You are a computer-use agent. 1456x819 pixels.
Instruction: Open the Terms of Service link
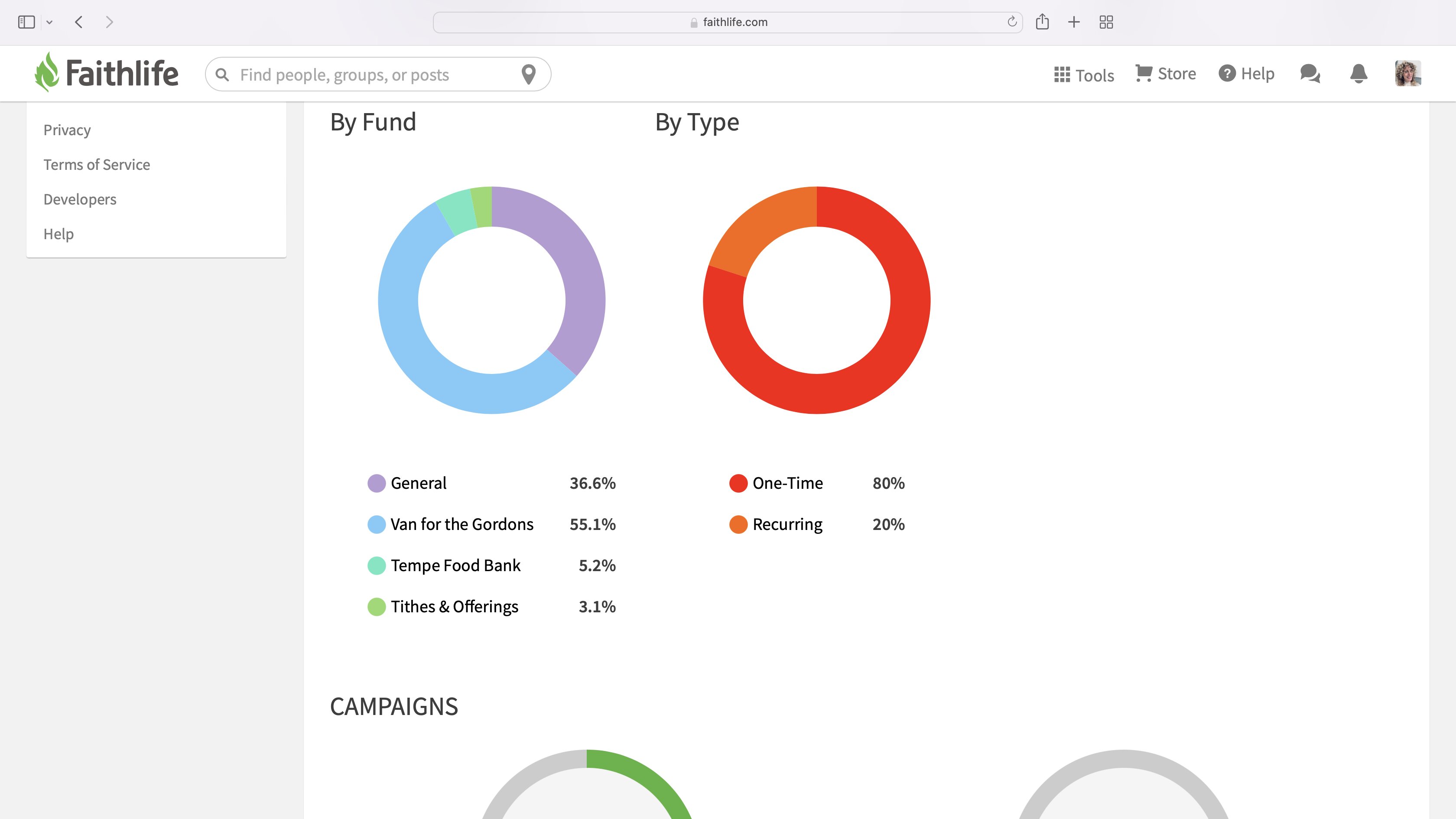(97, 165)
